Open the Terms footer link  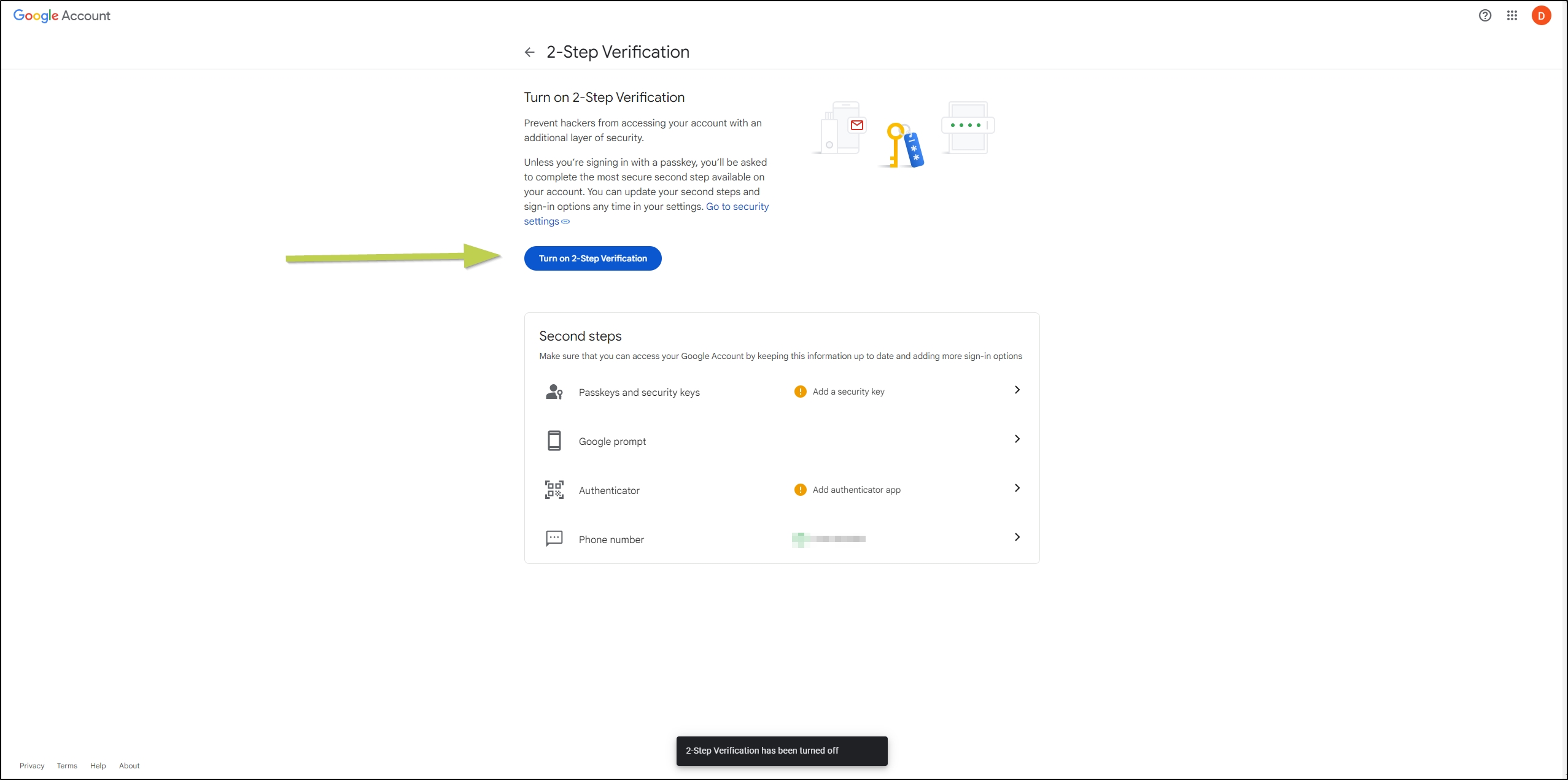(67, 765)
